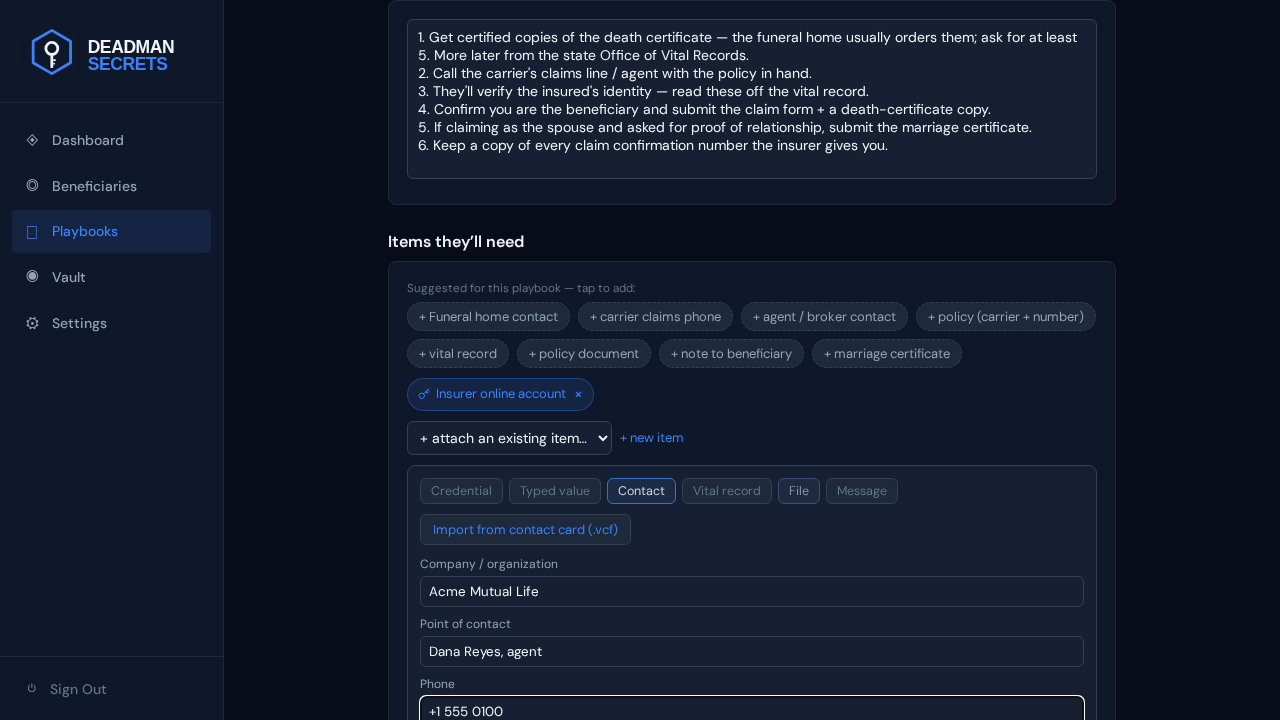Click the Company / organization field

pyautogui.click(x=752, y=591)
